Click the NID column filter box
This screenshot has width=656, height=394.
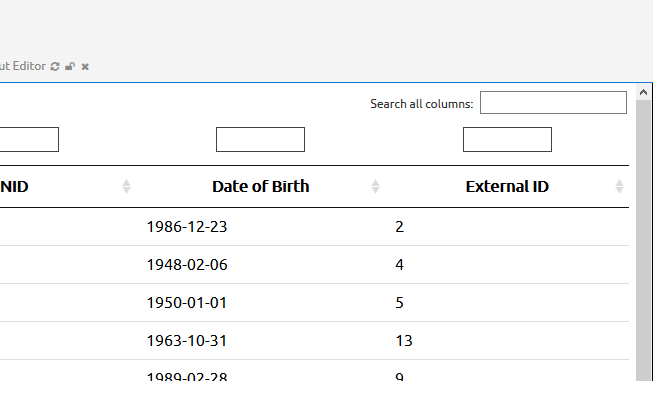pyautogui.click(x=29, y=139)
